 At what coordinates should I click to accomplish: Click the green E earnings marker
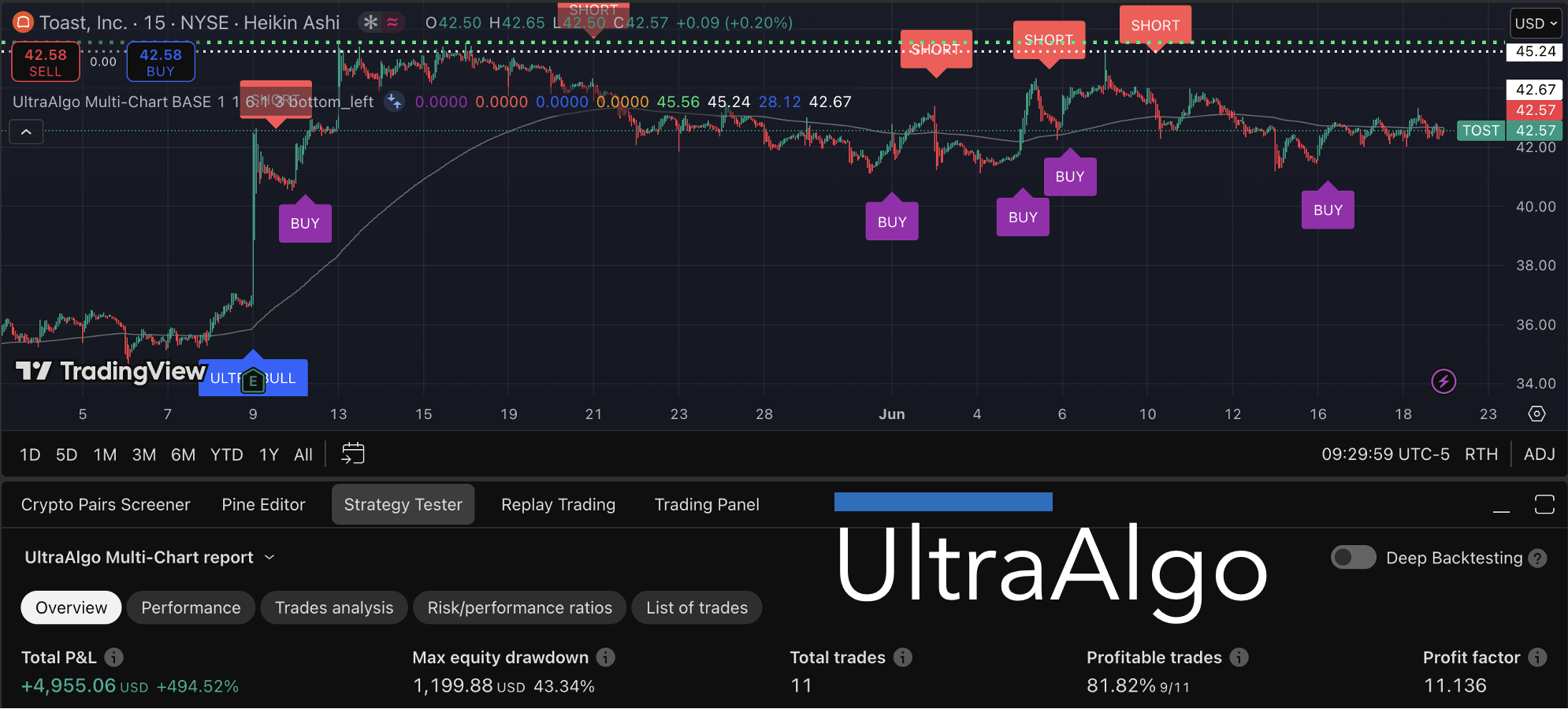pos(253,381)
